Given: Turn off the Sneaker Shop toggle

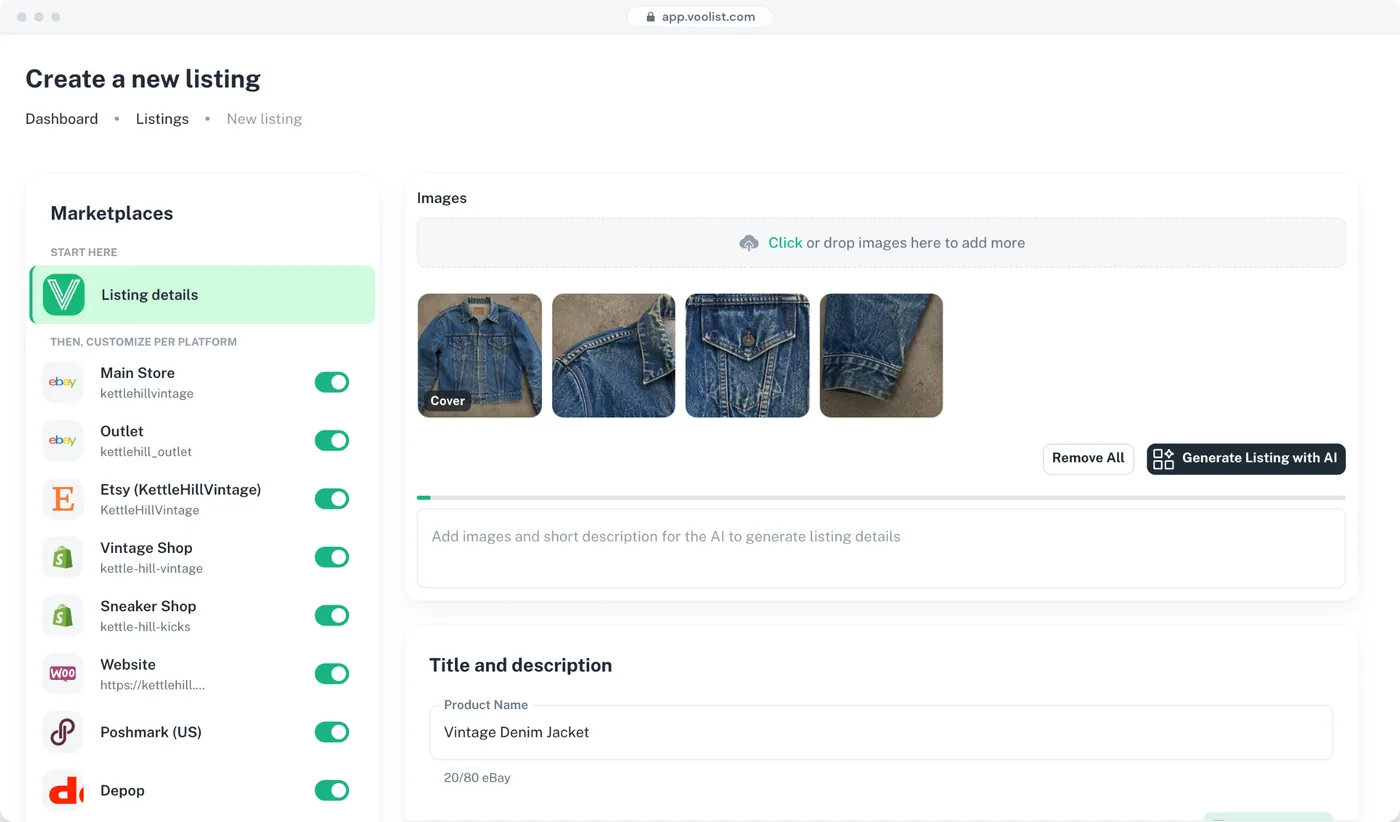Looking at the screenshot, I should tap(332, 615).
